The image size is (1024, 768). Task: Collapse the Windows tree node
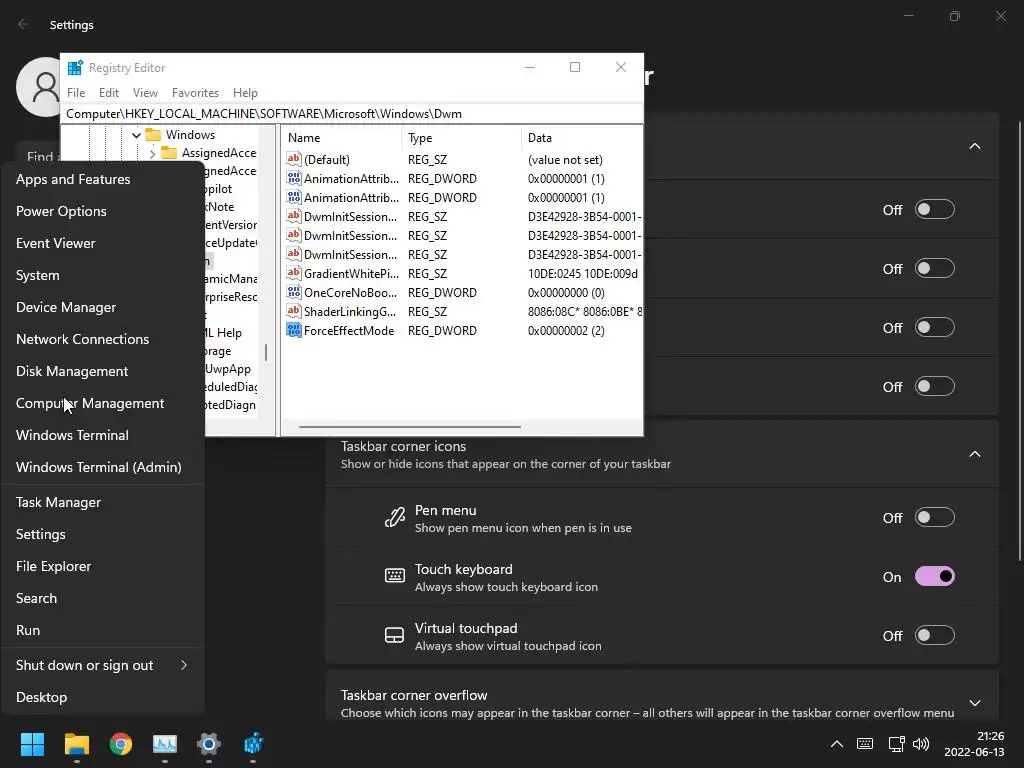click(x=136, y=135)
